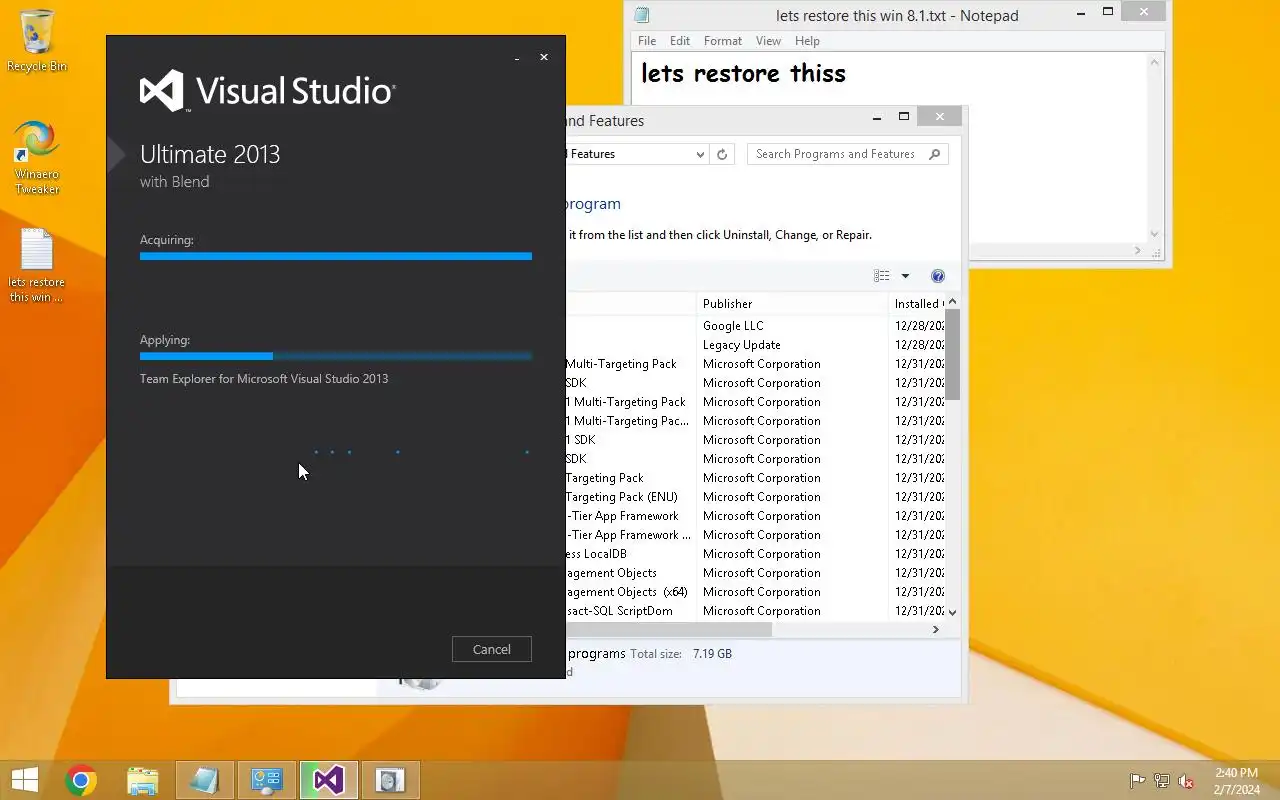Select the 'Targeting Pack (ENU)' row

pos(755,497)
